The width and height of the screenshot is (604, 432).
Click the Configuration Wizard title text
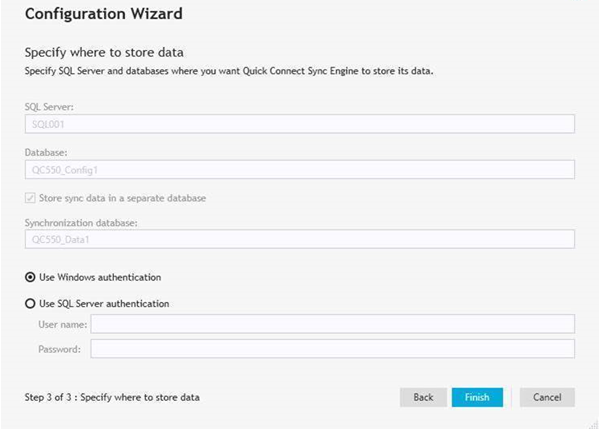coord(104,14)
